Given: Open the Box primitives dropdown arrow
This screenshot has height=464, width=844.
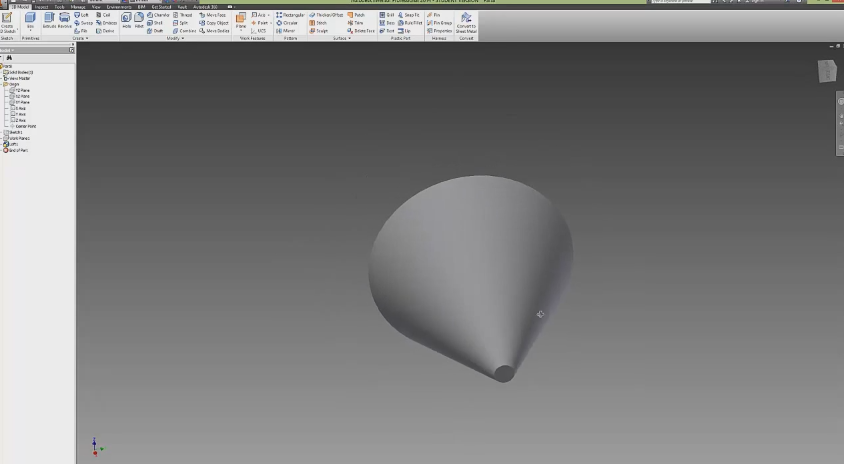Looking at the screenshot, I should [x=30, y=31].
